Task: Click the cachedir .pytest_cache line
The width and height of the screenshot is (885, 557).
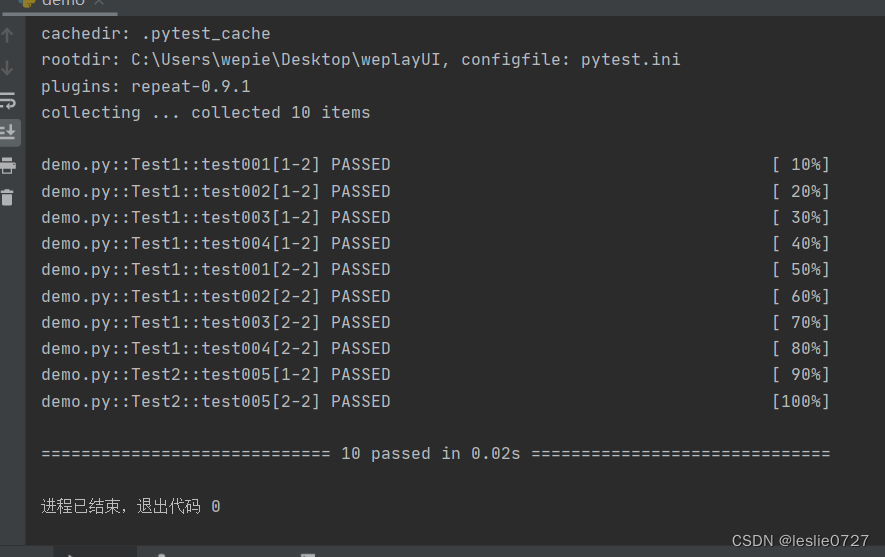Action: click(x=156, y=34)
